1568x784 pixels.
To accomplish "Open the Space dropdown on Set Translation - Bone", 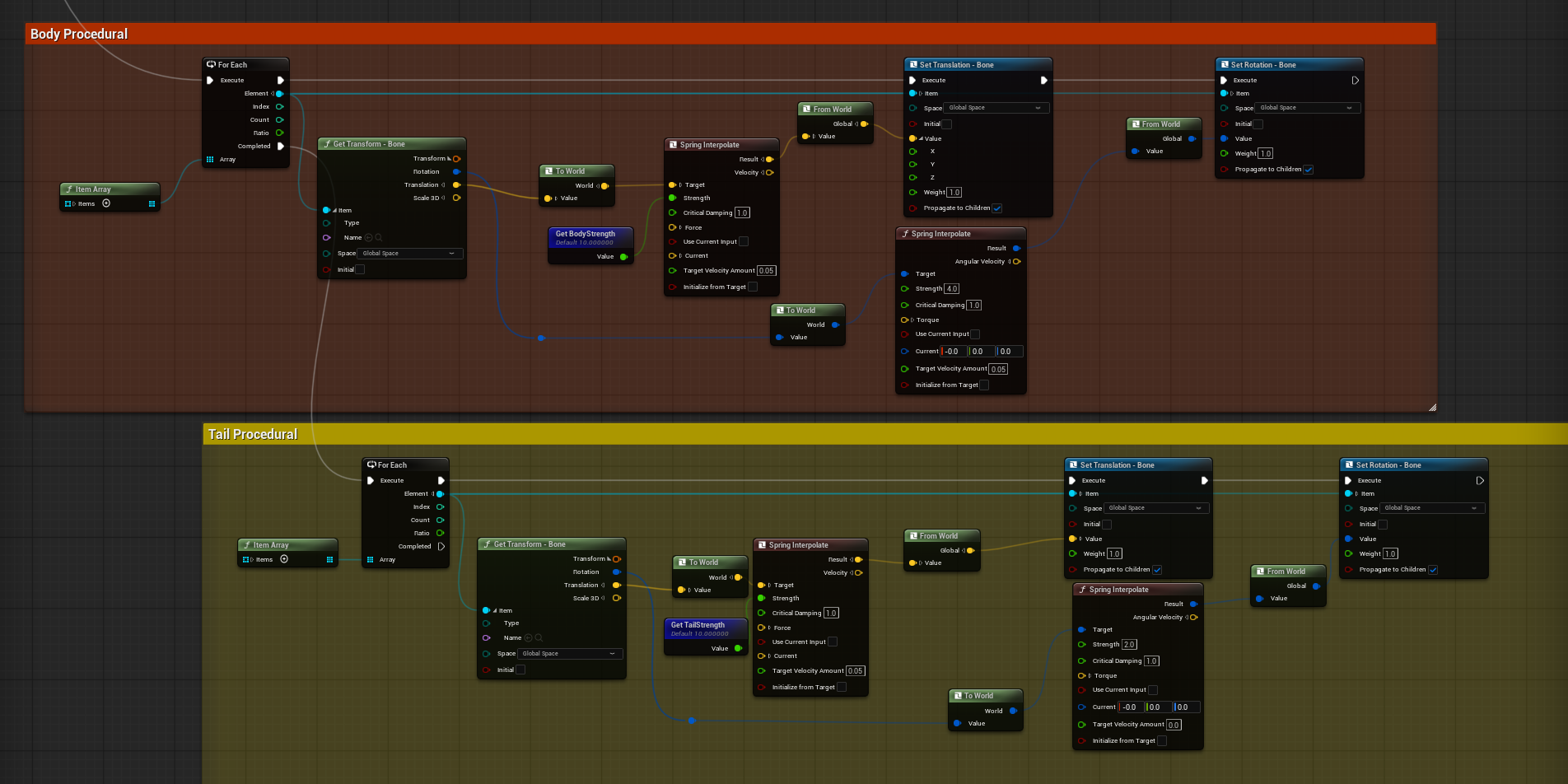I will [x=996, y=108].
